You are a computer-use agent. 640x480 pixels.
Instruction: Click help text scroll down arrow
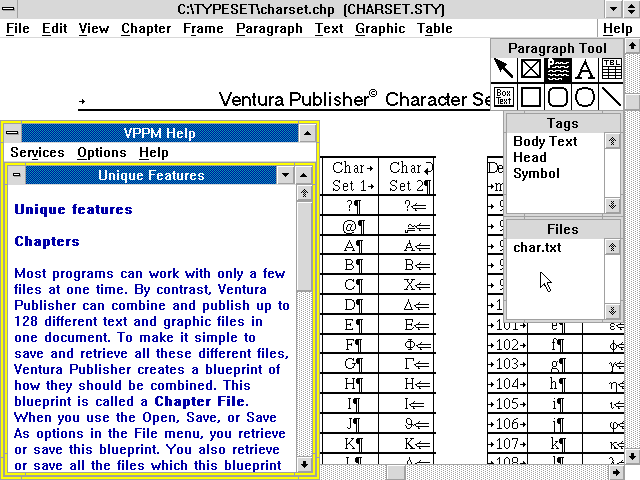(x=304, y=464)
